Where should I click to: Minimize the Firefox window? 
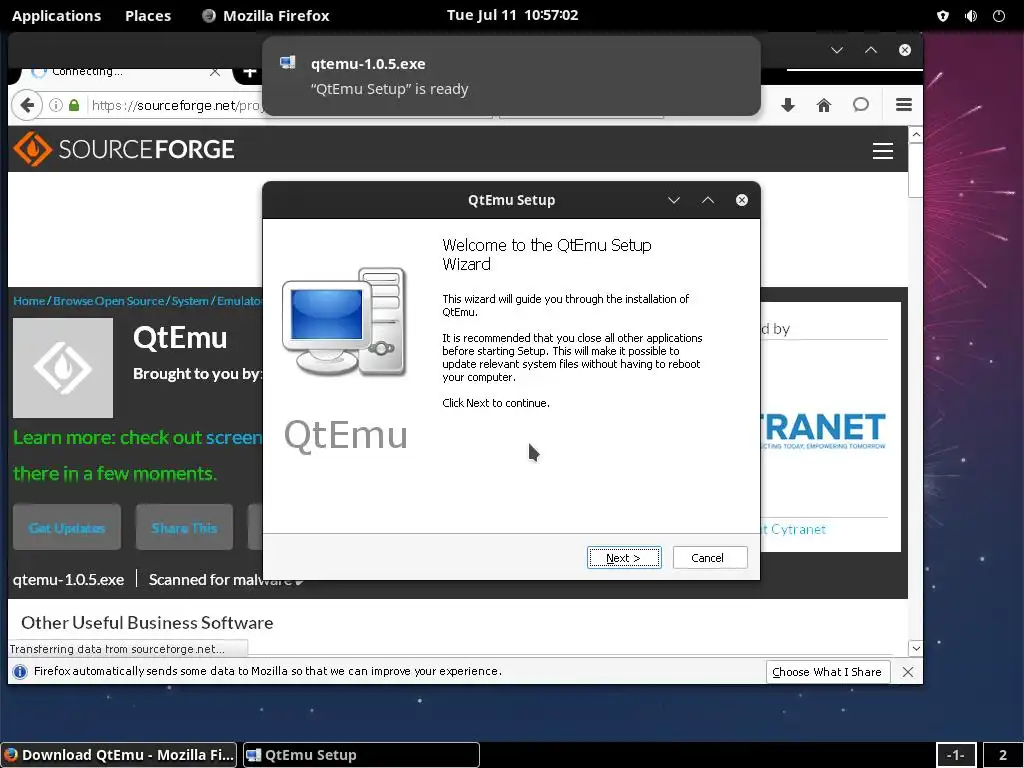click(837, 50)
